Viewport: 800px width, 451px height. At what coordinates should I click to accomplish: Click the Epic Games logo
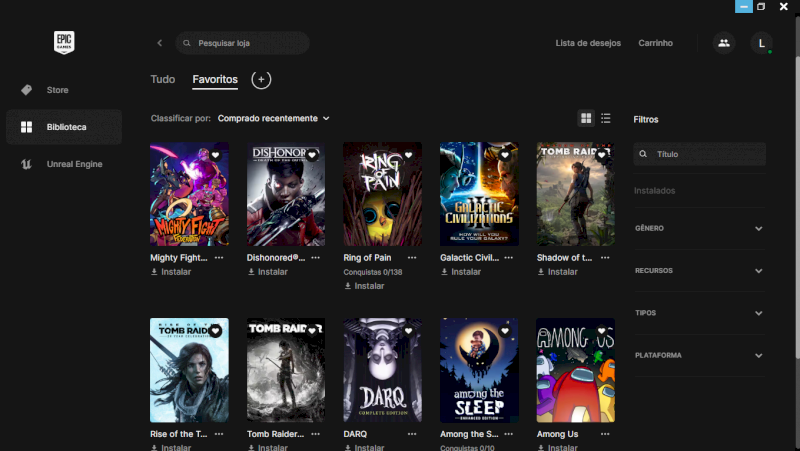pyautogui.click(x=64, y=43)
